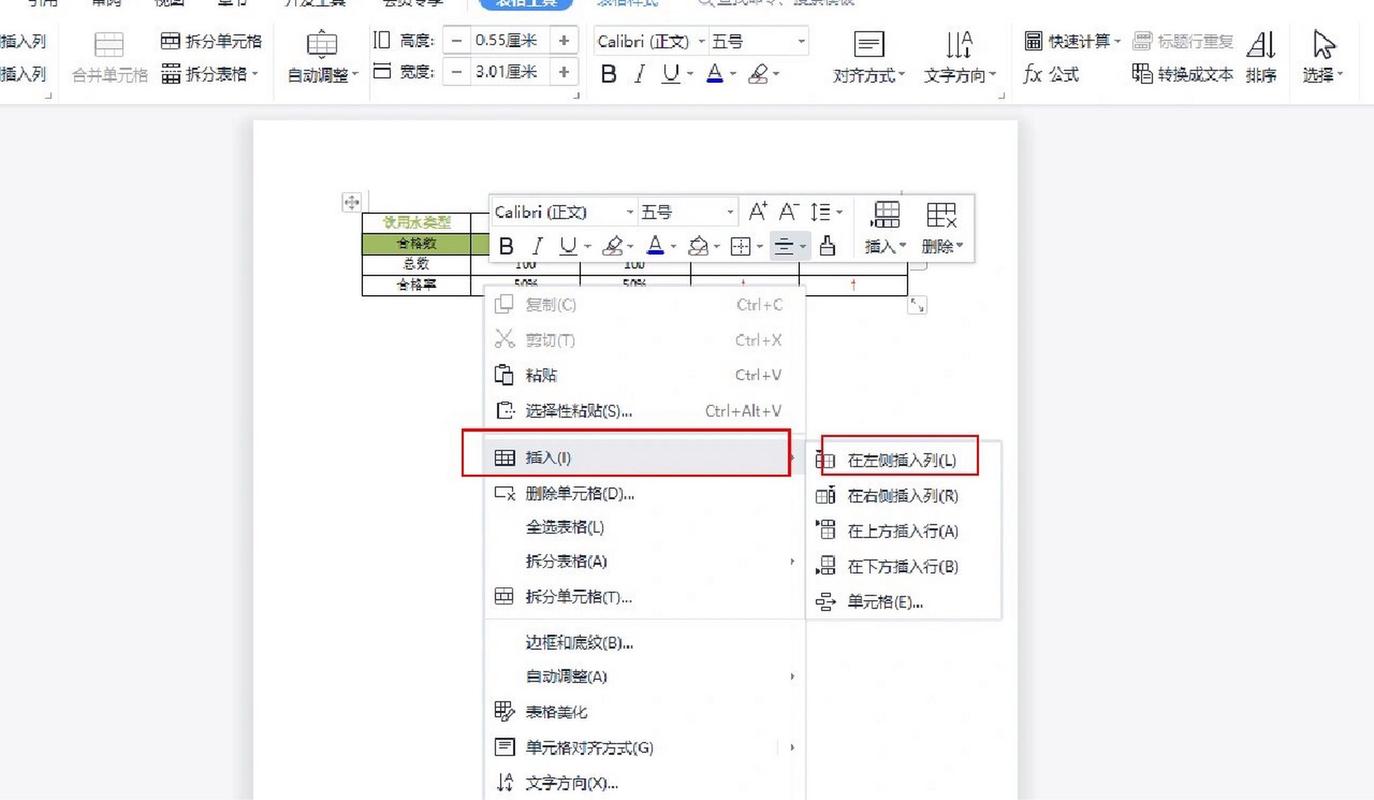1374x800 pixels.
Task: Open Cell Alignment (单元格对齐方式(G)) submenu
Action: [644, 748]
